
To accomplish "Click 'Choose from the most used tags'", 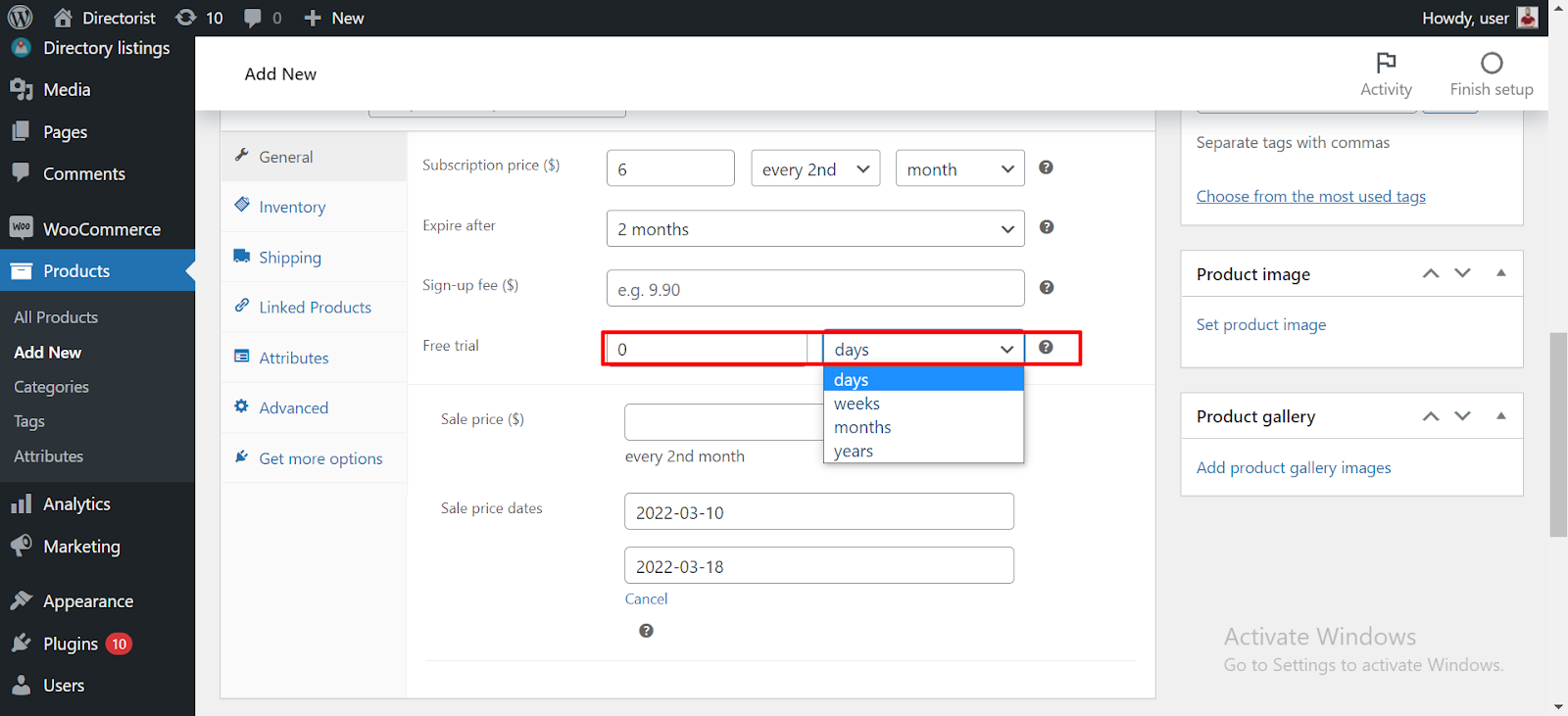I will click(x=1310, y=196).
